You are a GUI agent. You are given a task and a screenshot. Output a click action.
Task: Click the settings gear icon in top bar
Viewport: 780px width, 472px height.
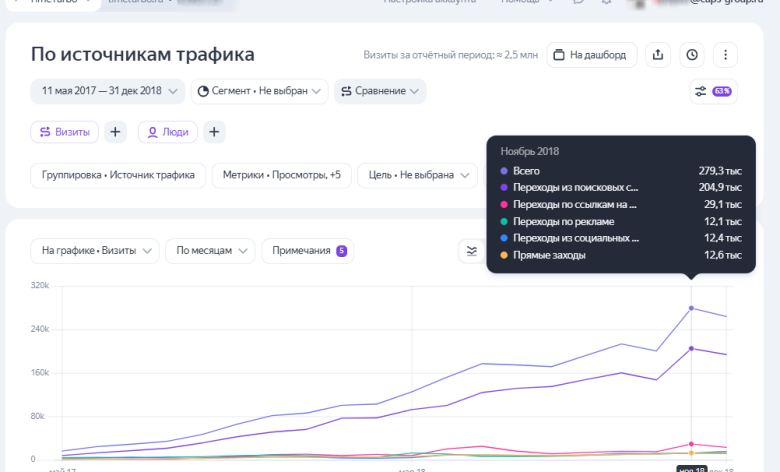tap(606, 2)
